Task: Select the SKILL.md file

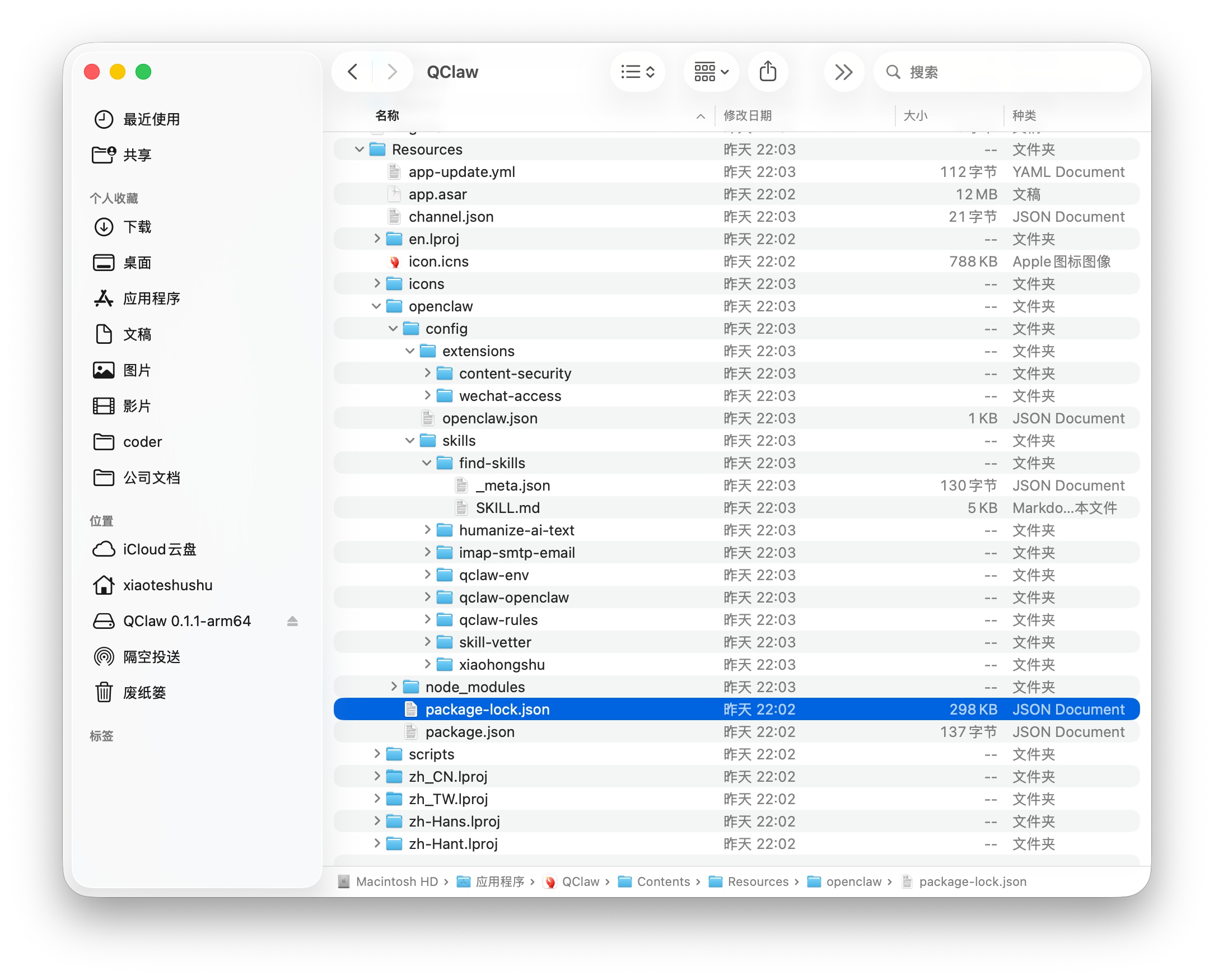Action: coord(507,507)
